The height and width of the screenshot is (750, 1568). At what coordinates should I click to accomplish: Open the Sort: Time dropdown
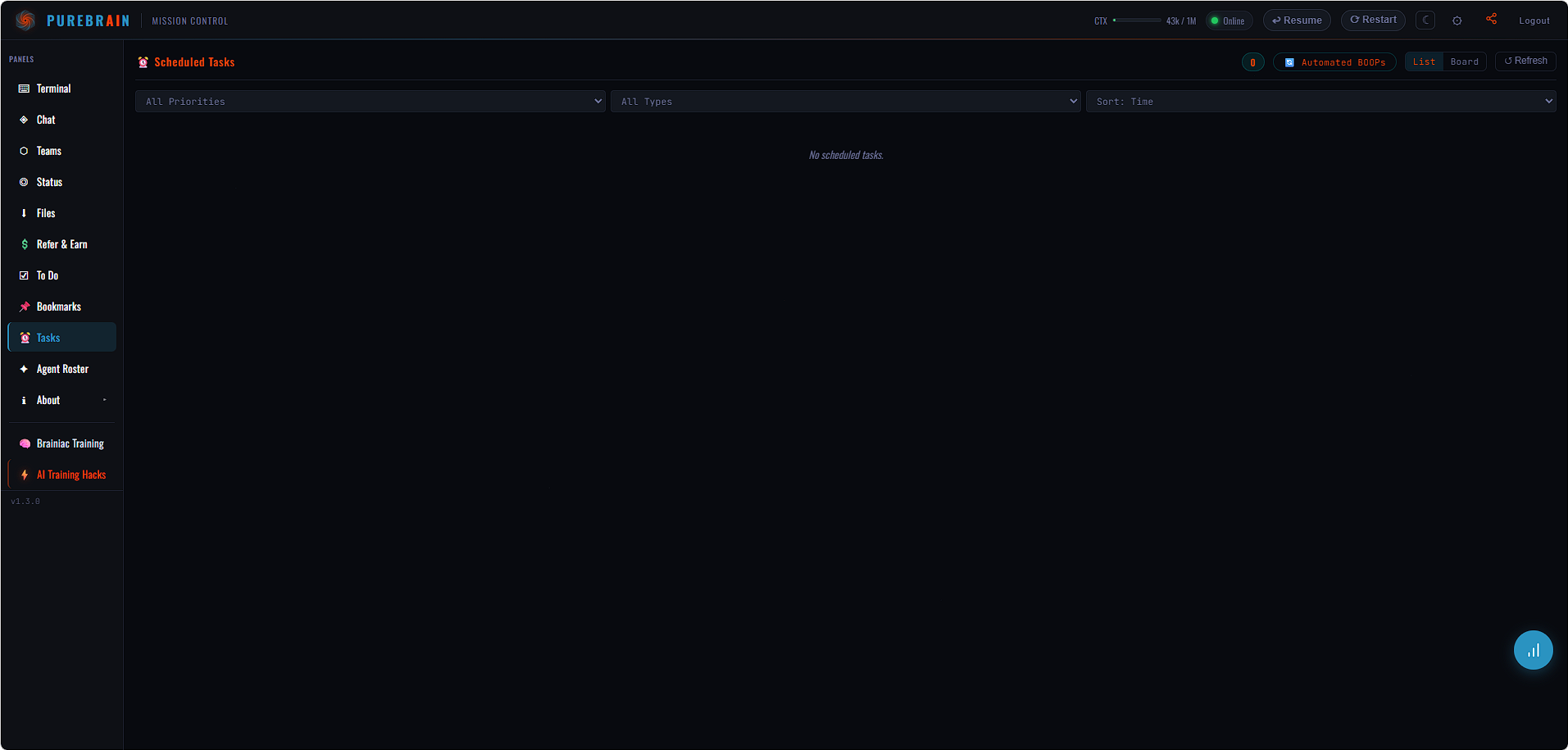[x=1321, y=102]
